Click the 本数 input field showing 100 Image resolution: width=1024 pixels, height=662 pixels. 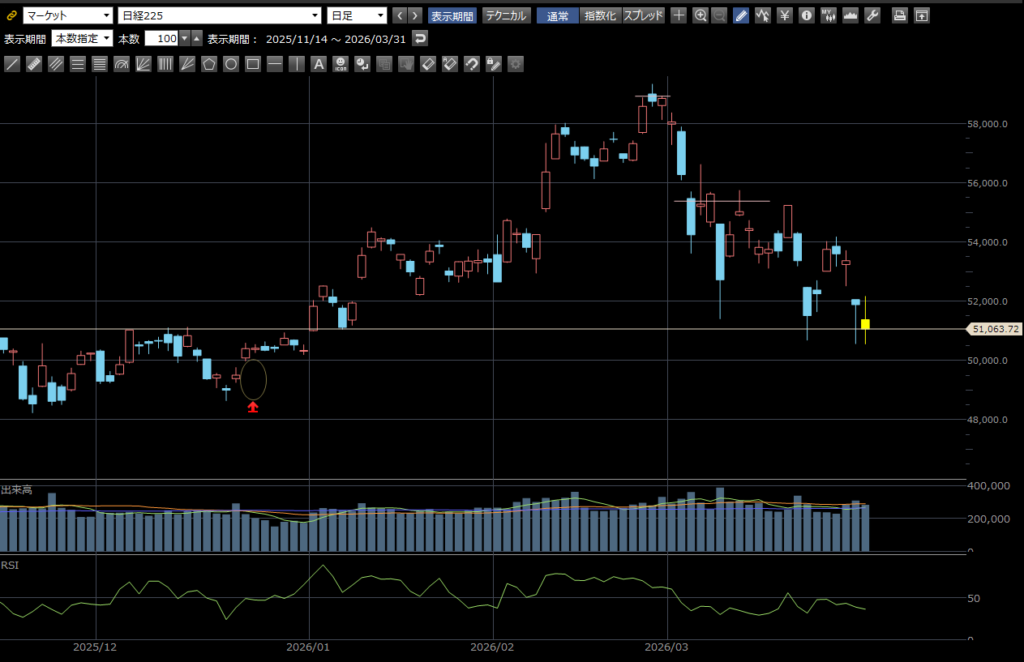click(x=160, y=38)
